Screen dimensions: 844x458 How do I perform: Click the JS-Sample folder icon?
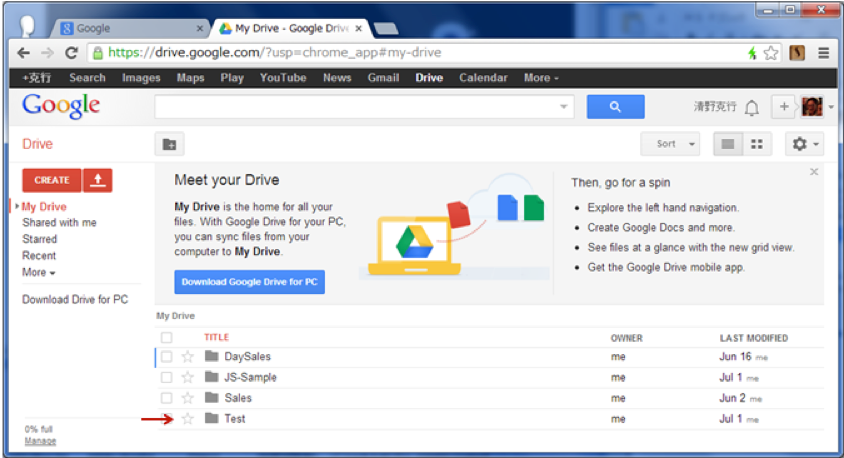(212, 377)
